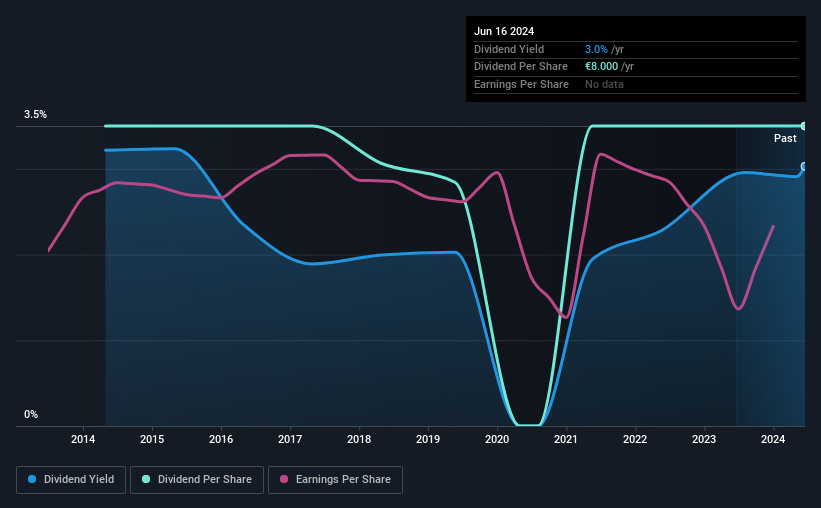Click the teal endpoint marker on Dividend Per Share line
Image resolution: width=821 pixels, height=508 pixels.
pos(804,126)
